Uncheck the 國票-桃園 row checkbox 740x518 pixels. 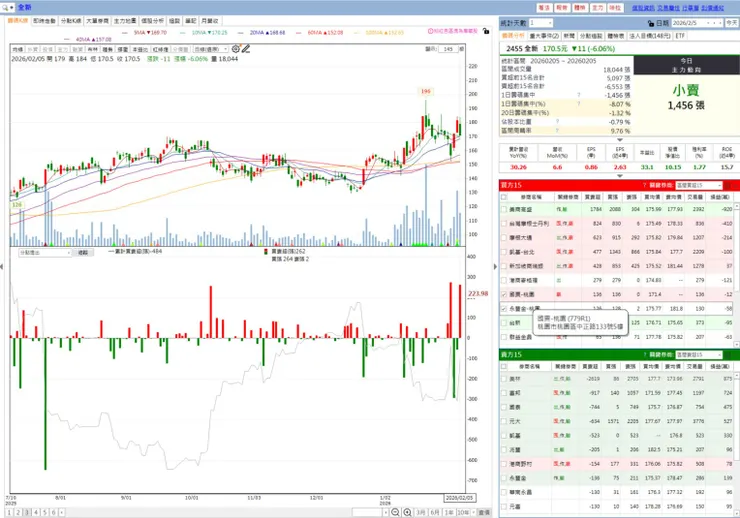tap(504, 294)
